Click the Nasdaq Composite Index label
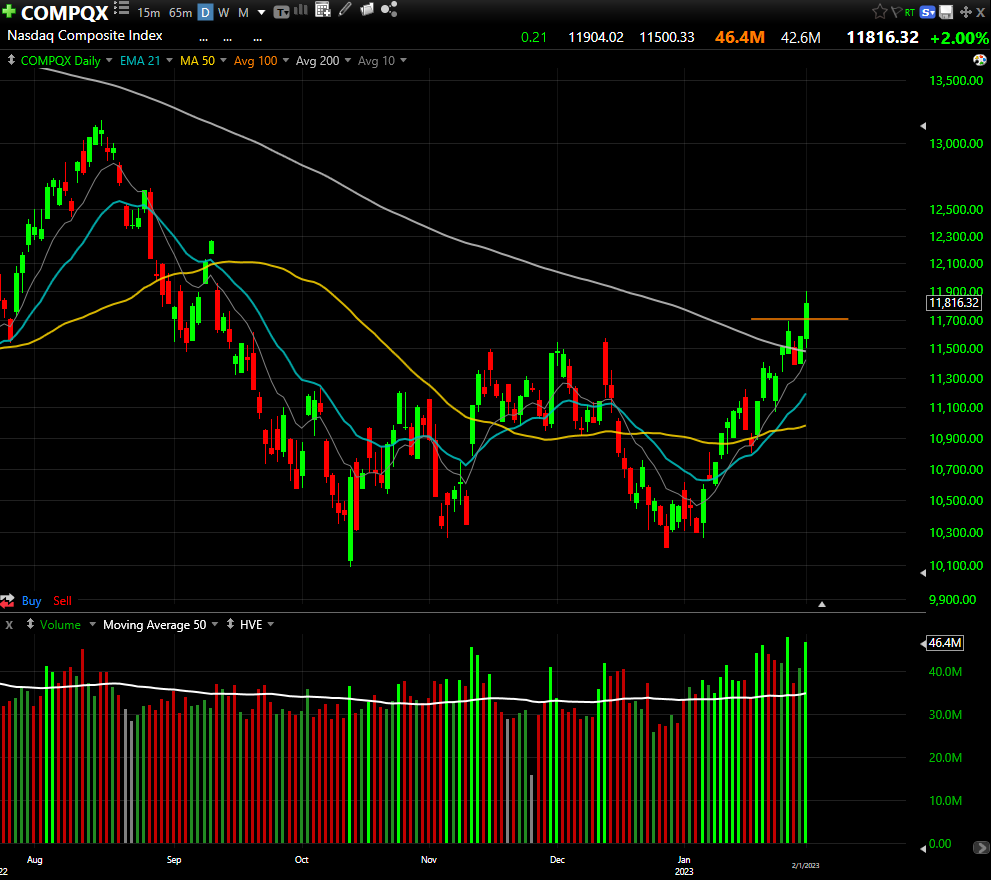The height and width of the screenshot is (880, 991). click(x=85, y=35)
